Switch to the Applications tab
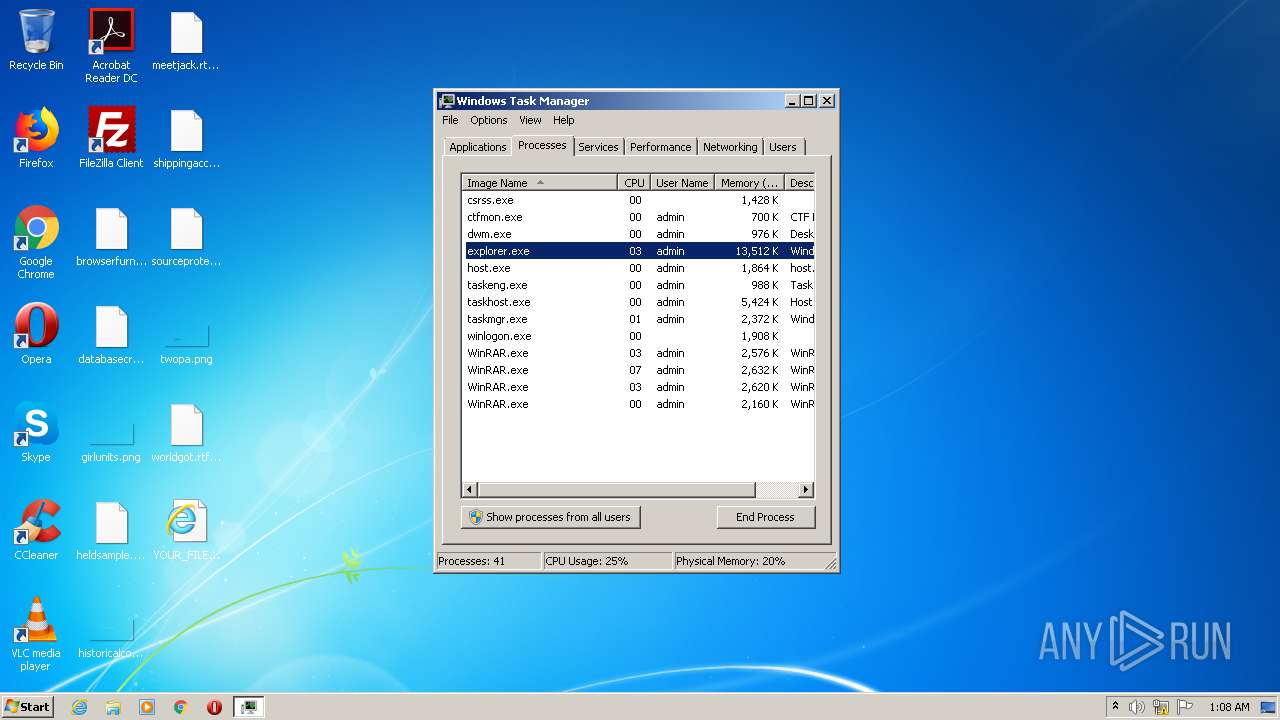The height and width of the screenshot is (720, 1280). [478, 147]
